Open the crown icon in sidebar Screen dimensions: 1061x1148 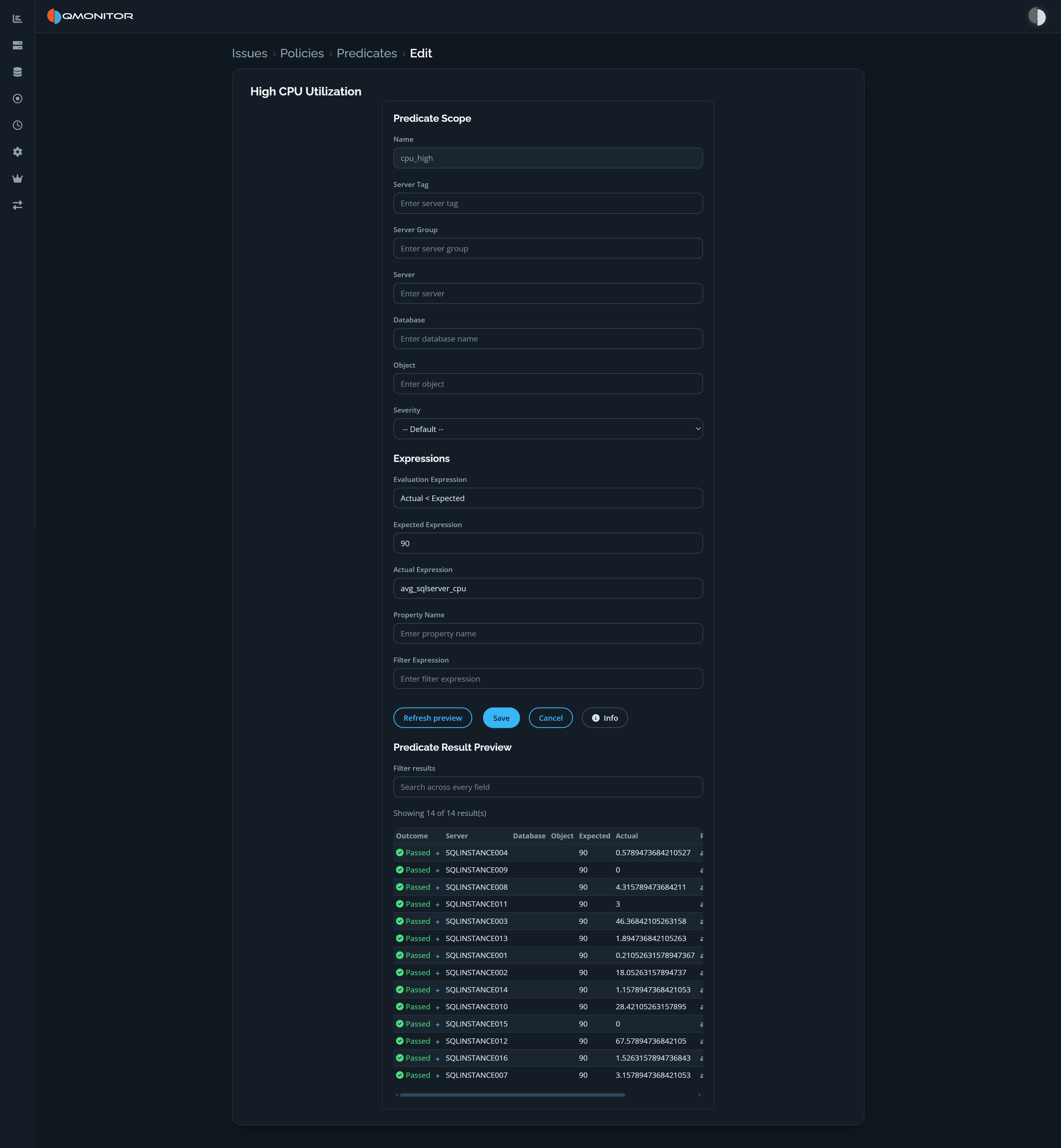click(17, 178)
